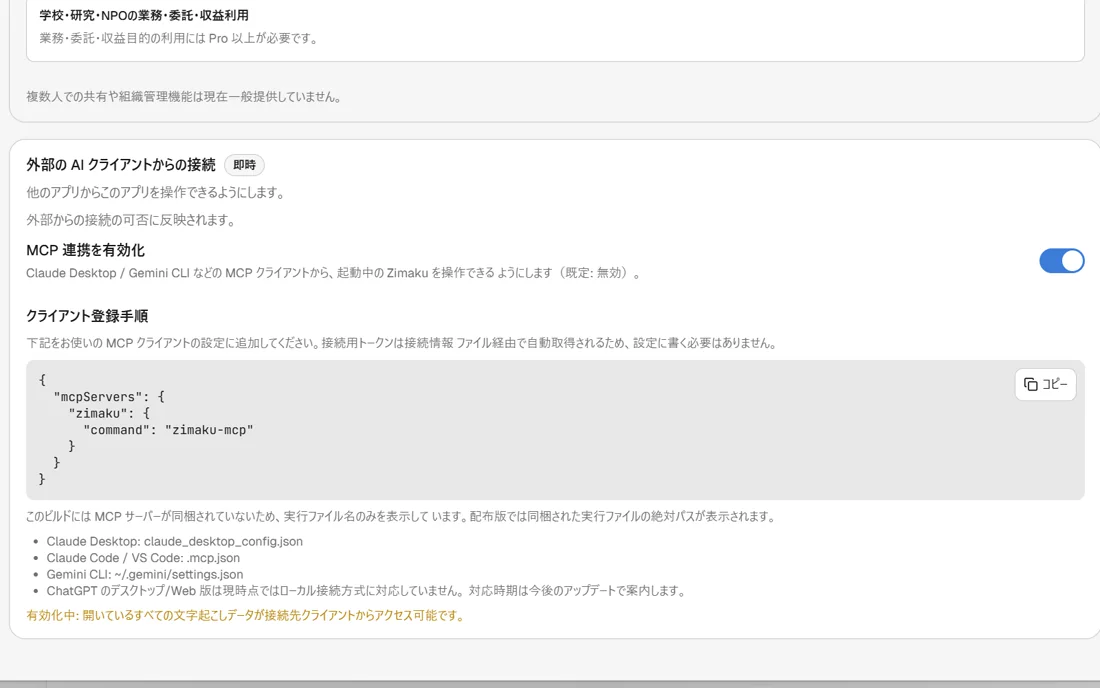1100x688 pixels.
Task: Click the yellow 有効化中 warning text
Action: 246,616
